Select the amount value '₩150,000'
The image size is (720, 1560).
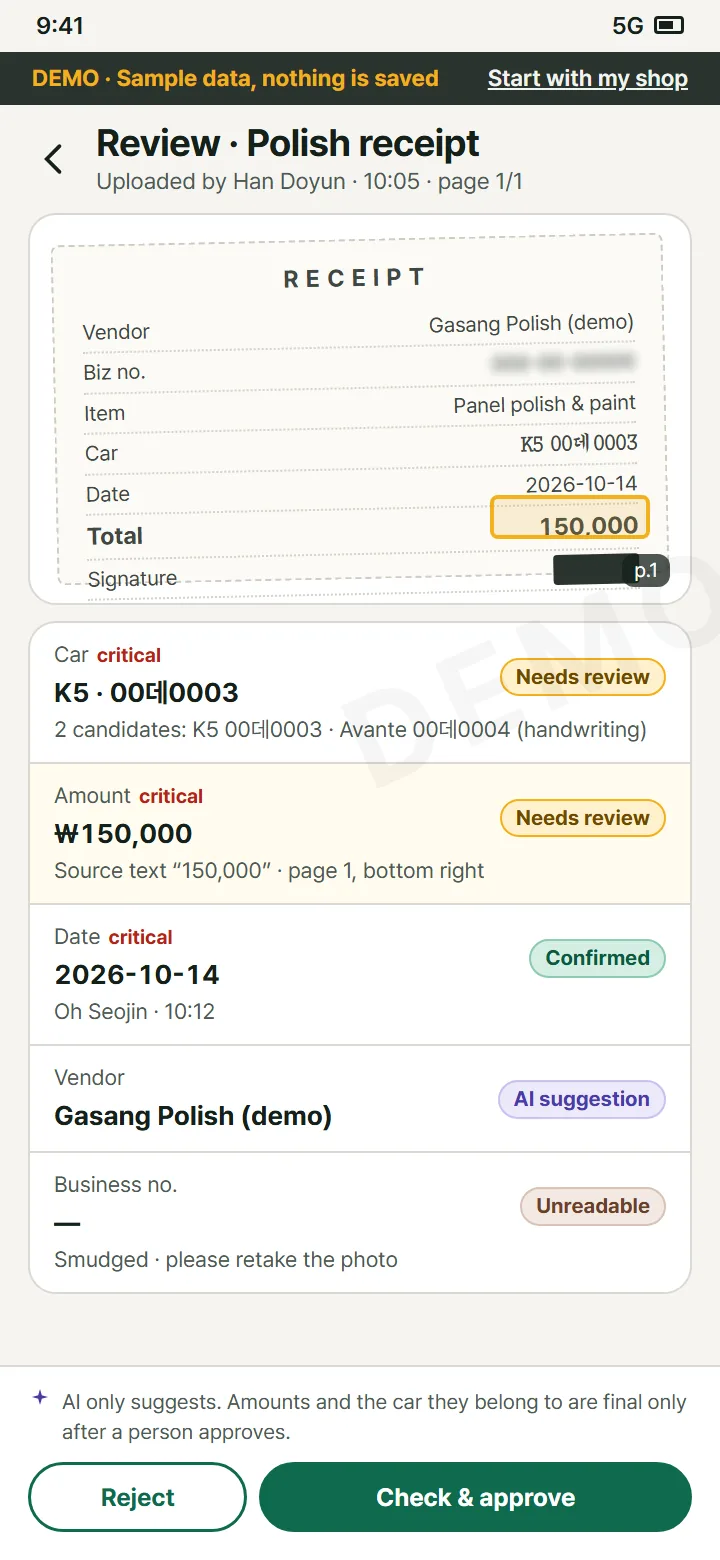(123, 834)
